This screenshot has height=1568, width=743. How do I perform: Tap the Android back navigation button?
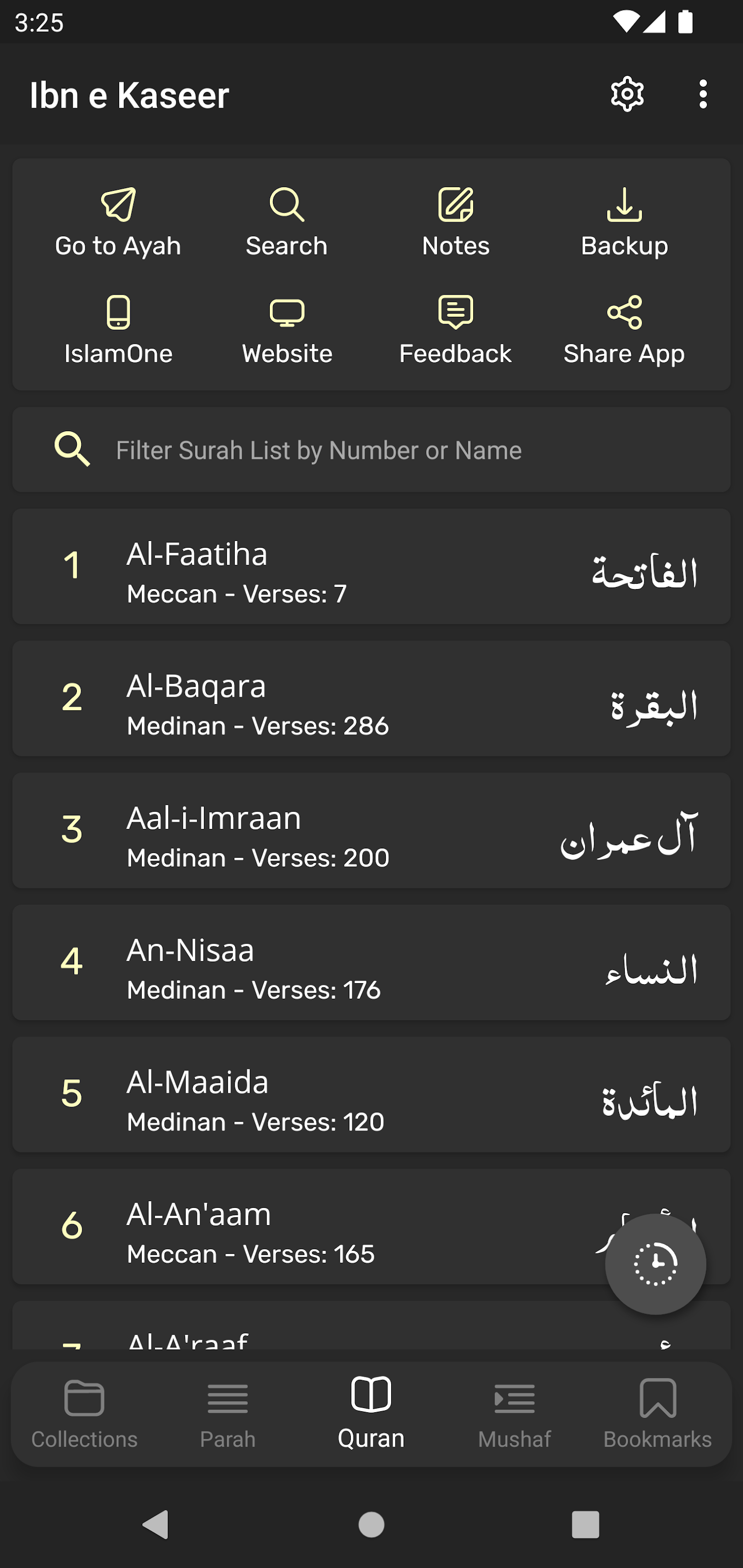156,1525
